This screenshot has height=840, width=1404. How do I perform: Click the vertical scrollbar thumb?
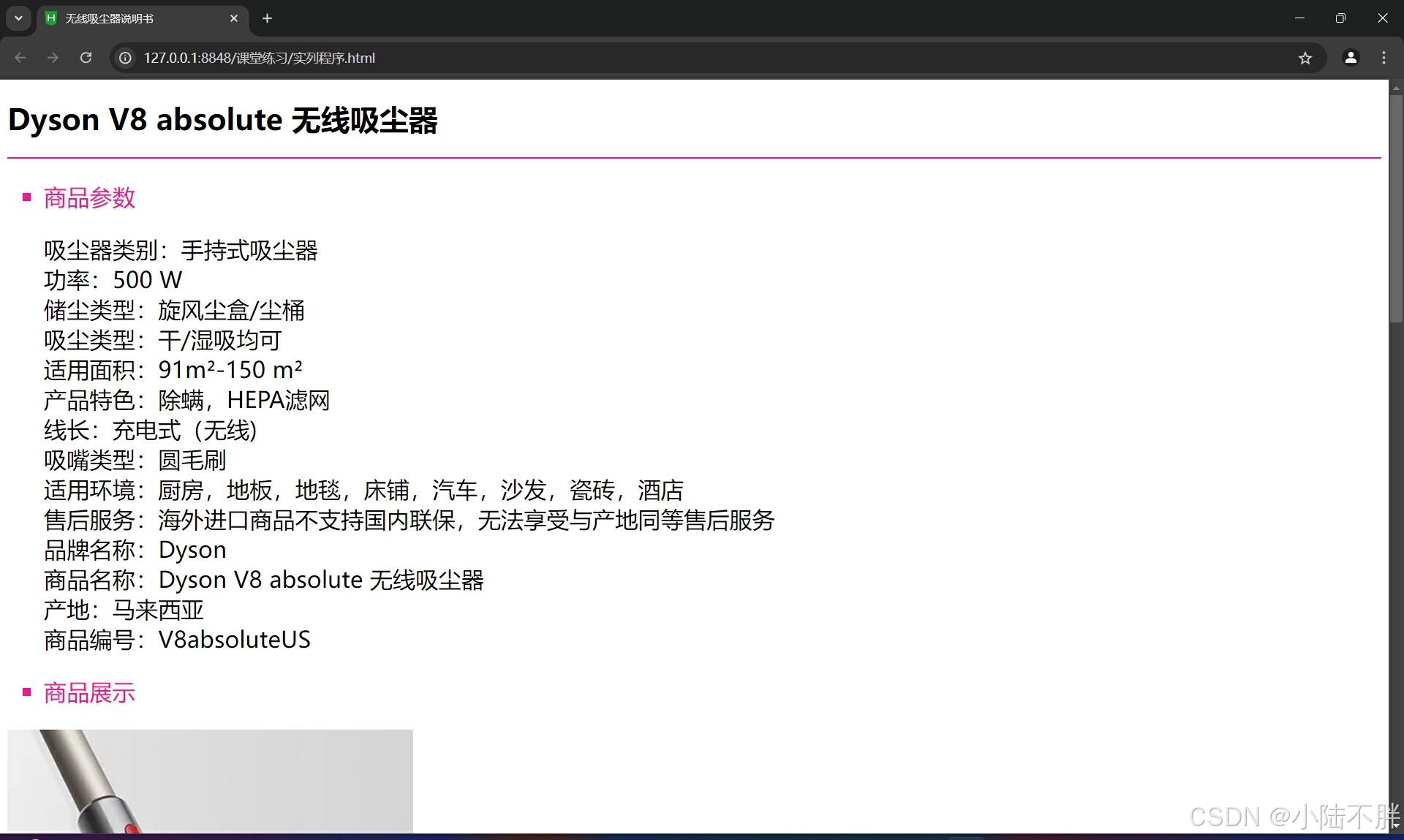(x=1396, y=208)
